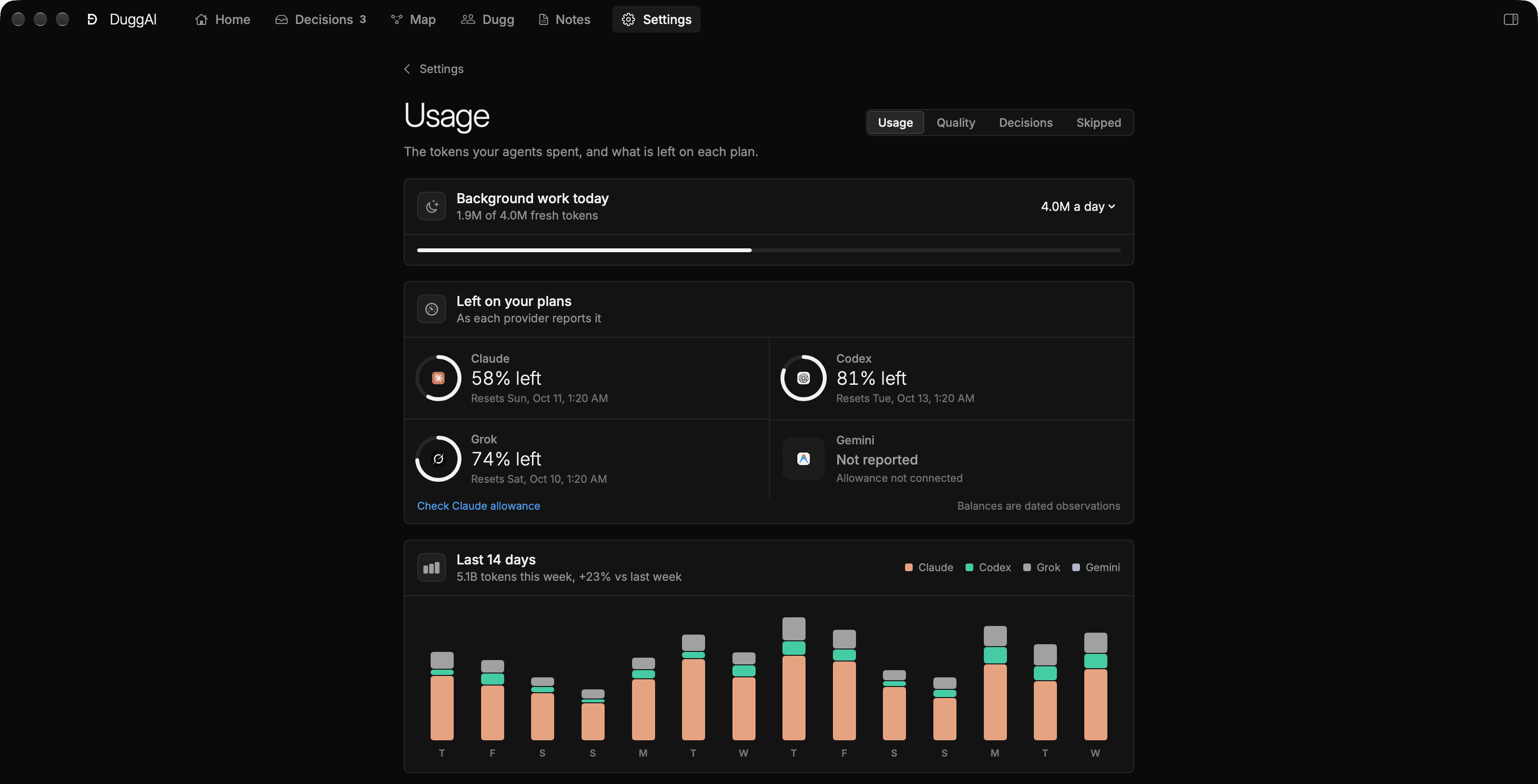
Task: Click 'Allowance not connected' text
Action: [899, 478]
